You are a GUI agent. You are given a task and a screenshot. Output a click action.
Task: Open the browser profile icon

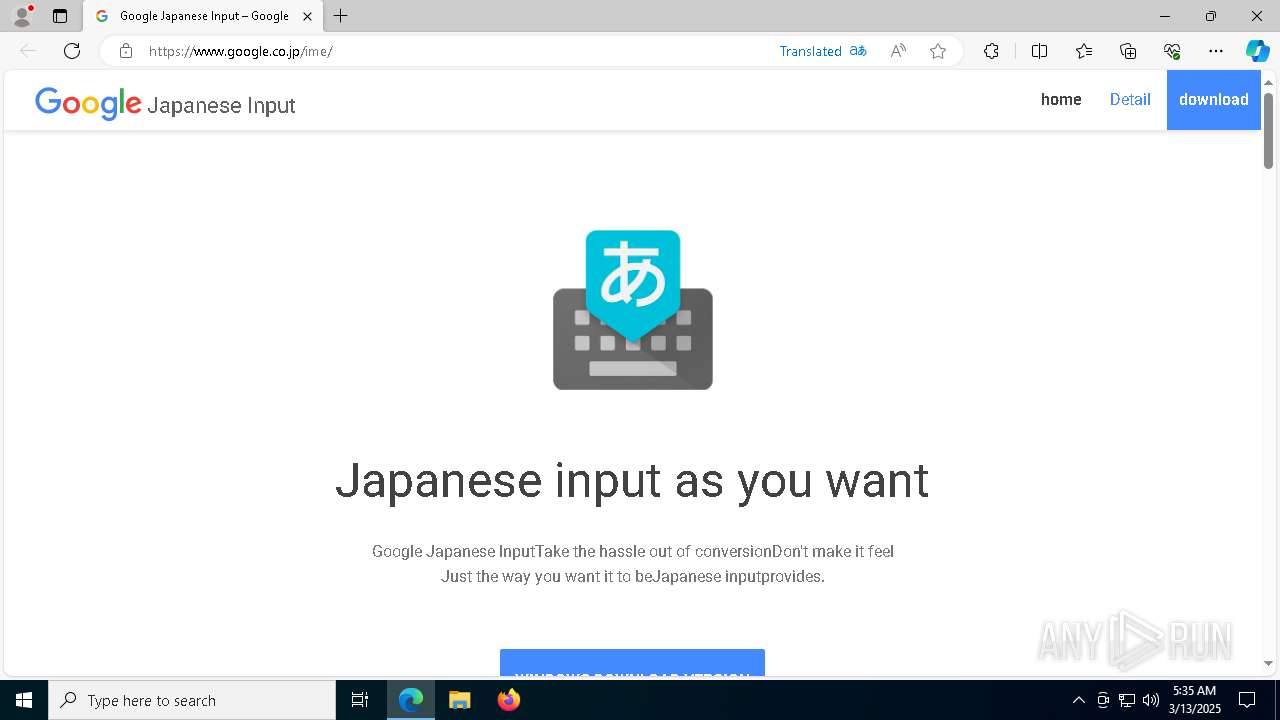coord(21,16)
